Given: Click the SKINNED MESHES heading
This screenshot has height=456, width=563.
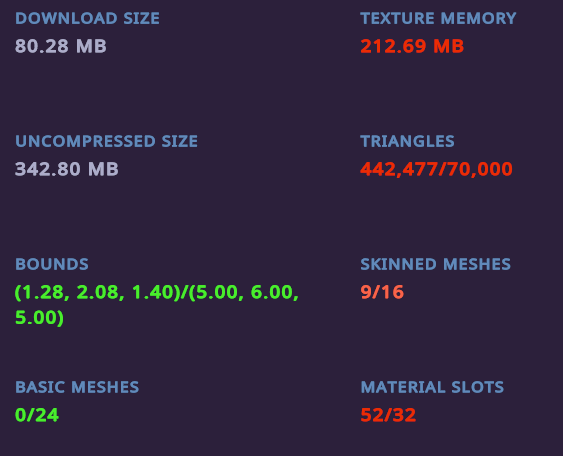Looking at the screenshot, I should click(x=435, y=264).
